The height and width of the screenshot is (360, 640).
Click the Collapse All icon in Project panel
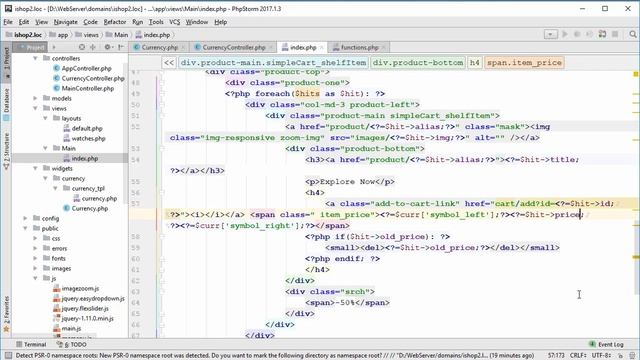pyautogui.click(x=93, y=47)
